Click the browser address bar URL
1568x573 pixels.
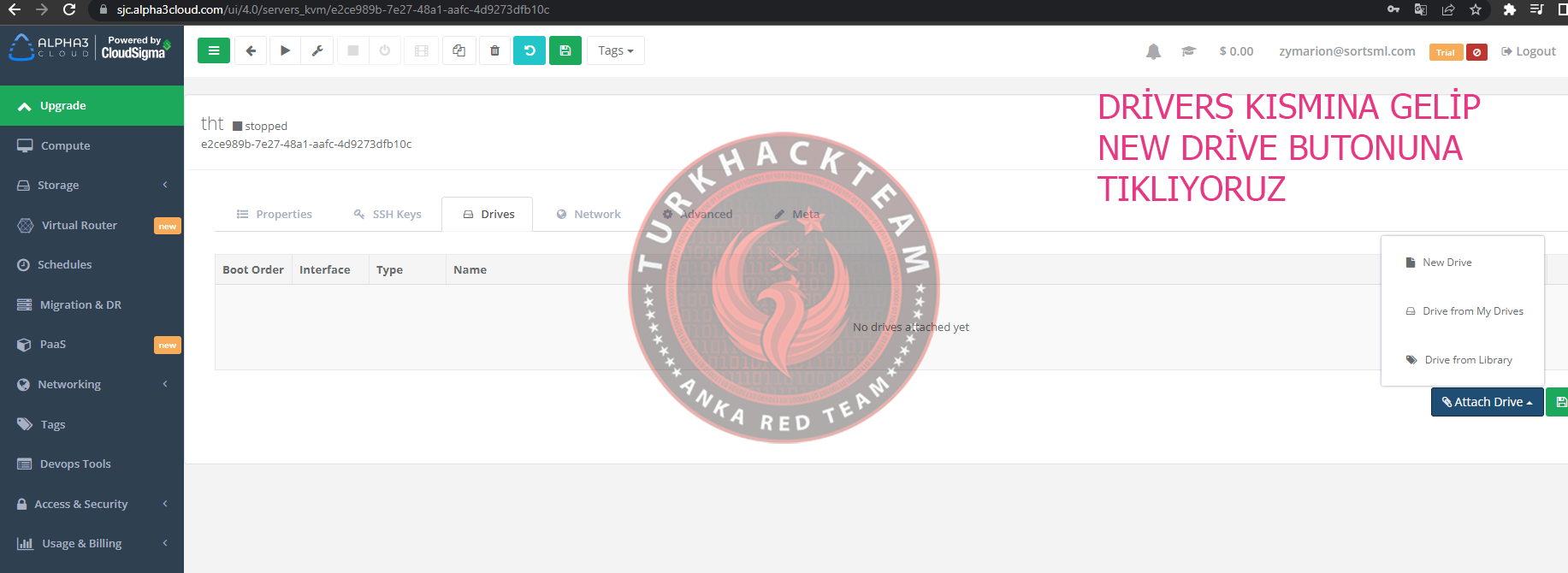tap(333, 9)
